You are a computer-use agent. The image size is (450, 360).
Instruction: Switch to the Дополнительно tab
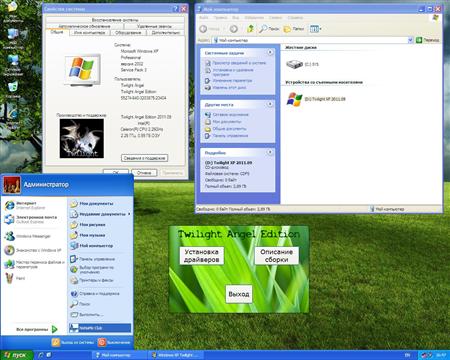pyautogui.click(x=166, y=33)
